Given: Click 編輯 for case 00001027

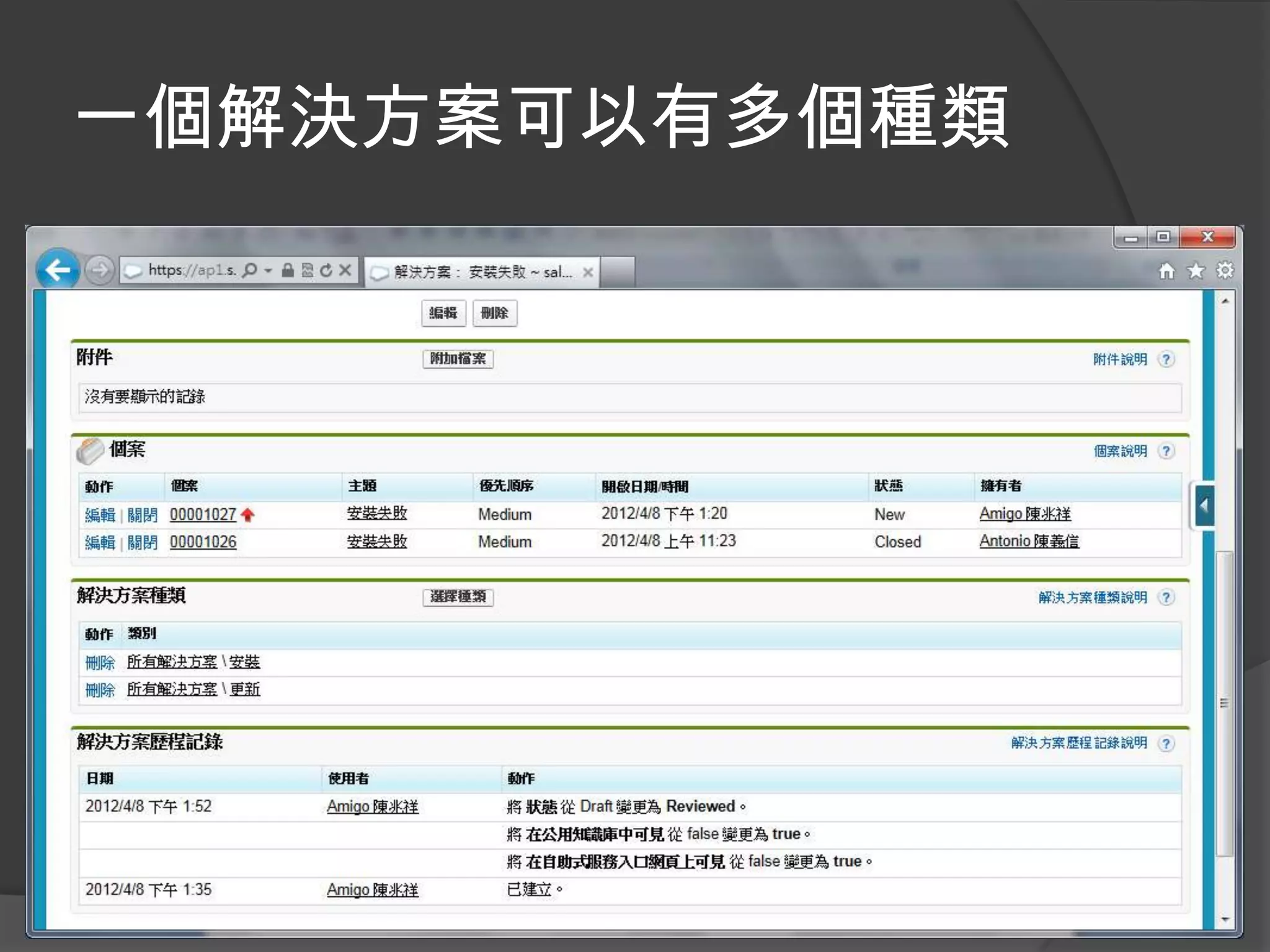Looking at the screenshot, I should pos(100,515).
